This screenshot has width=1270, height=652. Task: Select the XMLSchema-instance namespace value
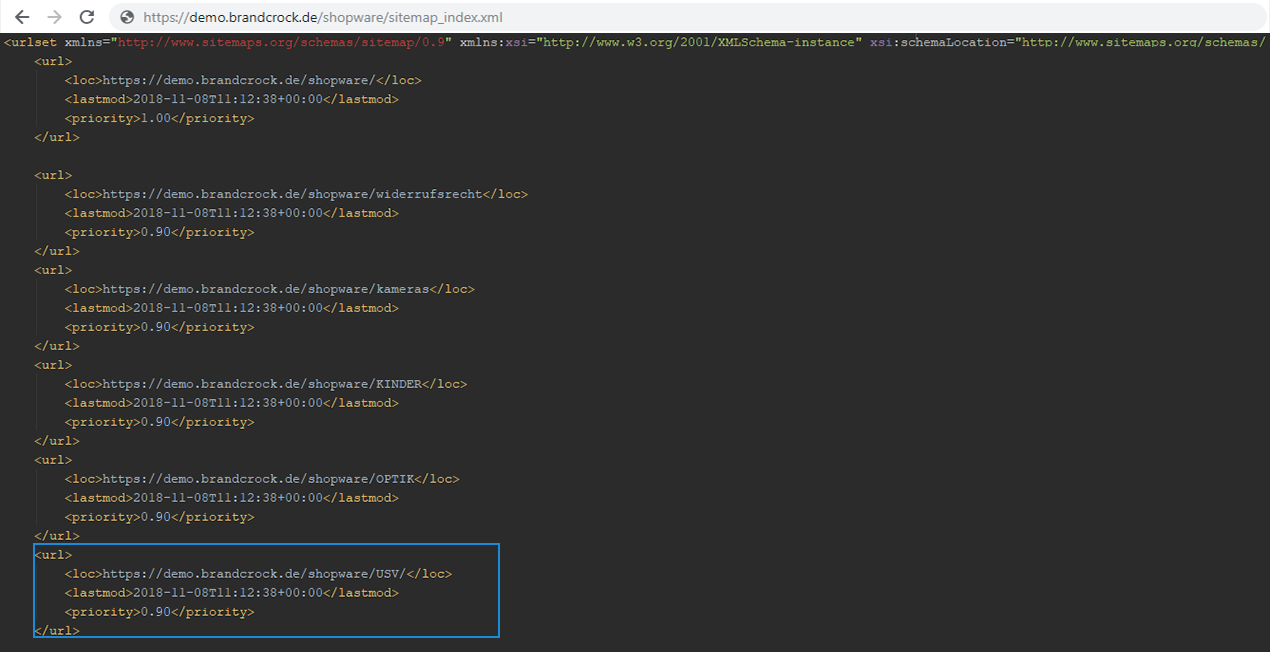(699, 42)
